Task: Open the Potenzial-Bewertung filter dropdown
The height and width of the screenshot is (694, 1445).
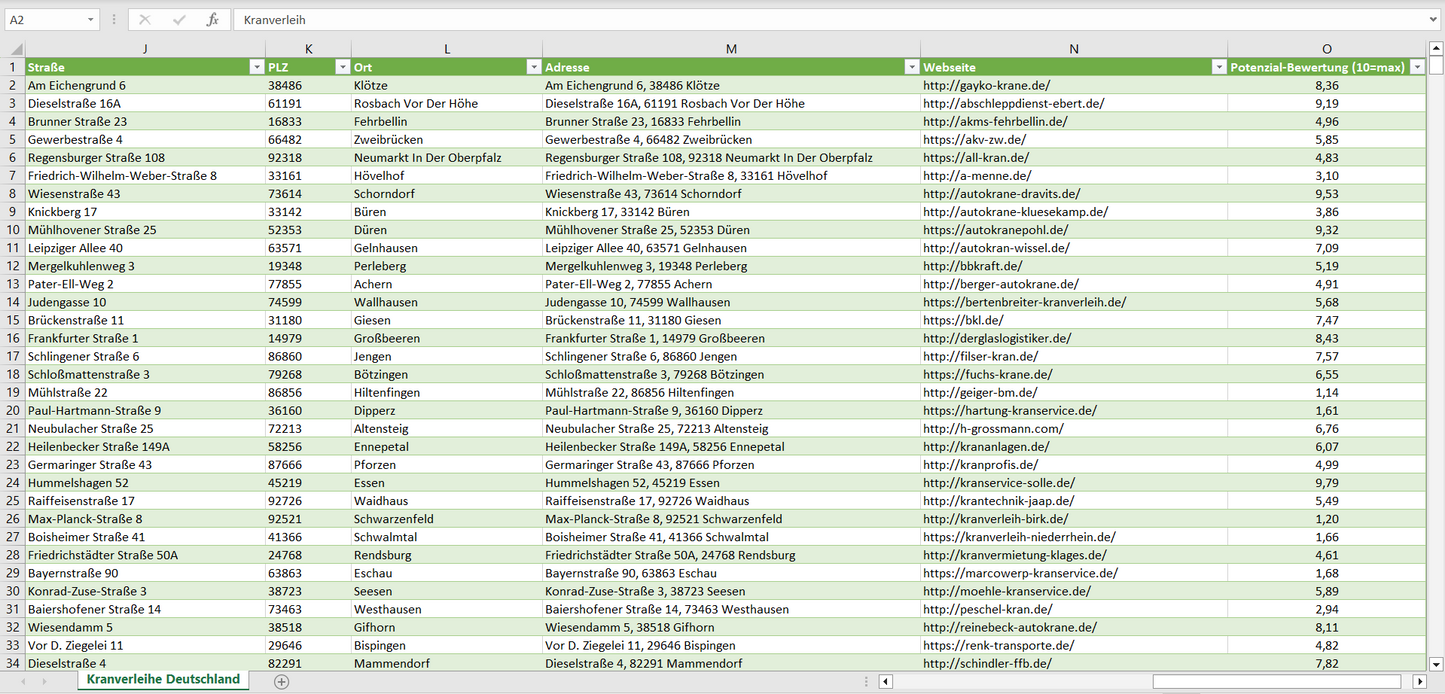Action: (1417, 67)
